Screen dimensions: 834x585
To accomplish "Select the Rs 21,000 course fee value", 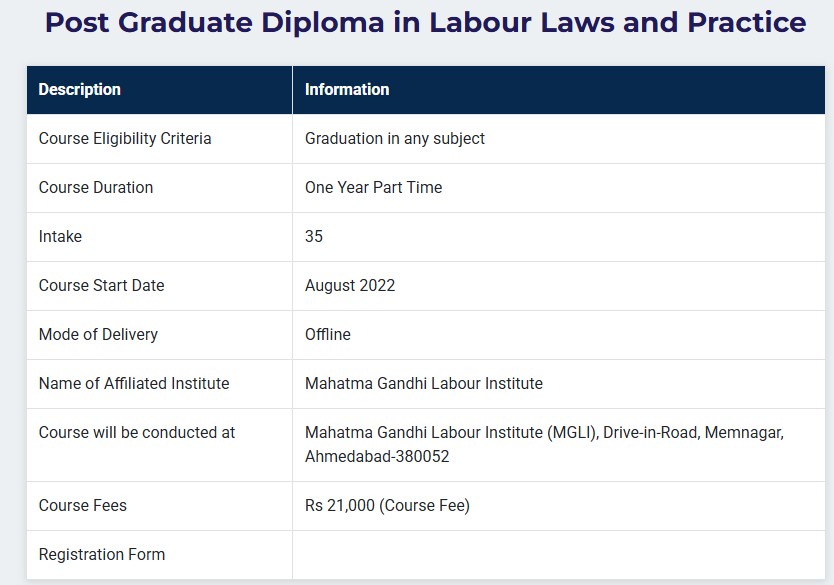I will click(387, 505).
